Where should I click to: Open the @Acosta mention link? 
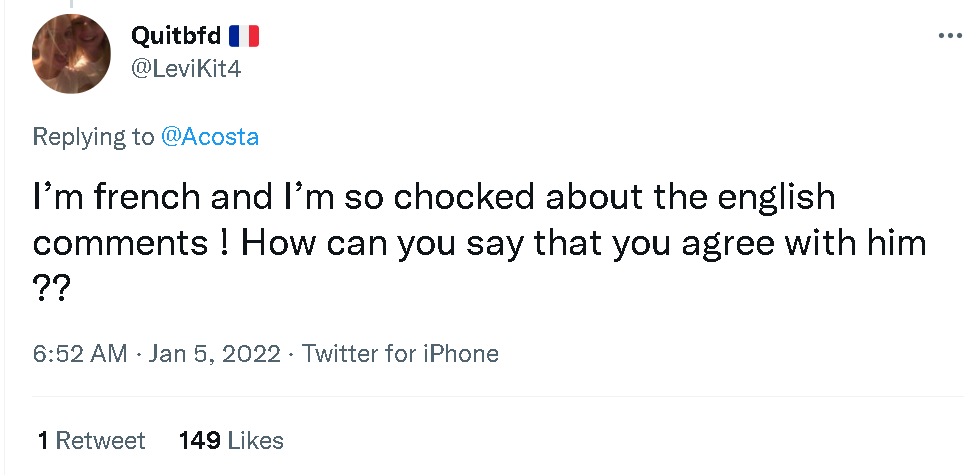[210, 137]
